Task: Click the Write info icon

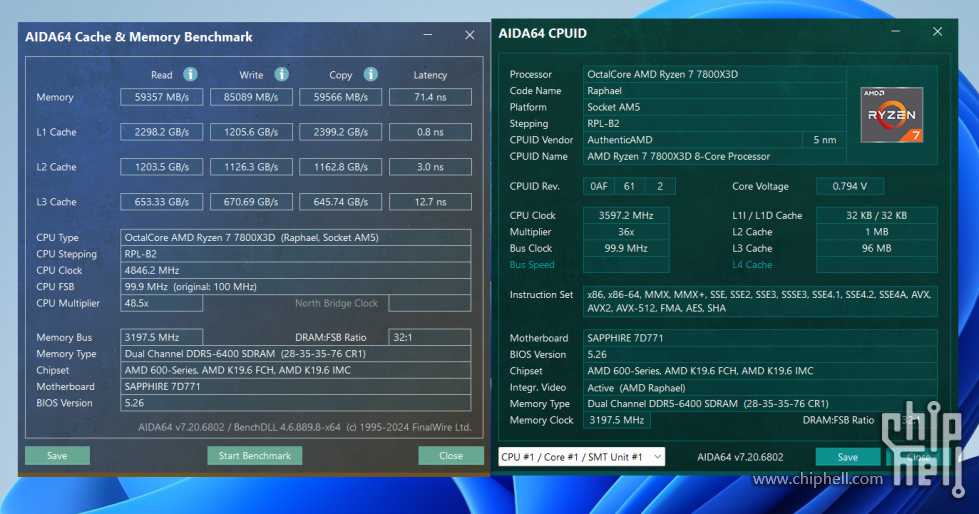Action: point(282,74)
